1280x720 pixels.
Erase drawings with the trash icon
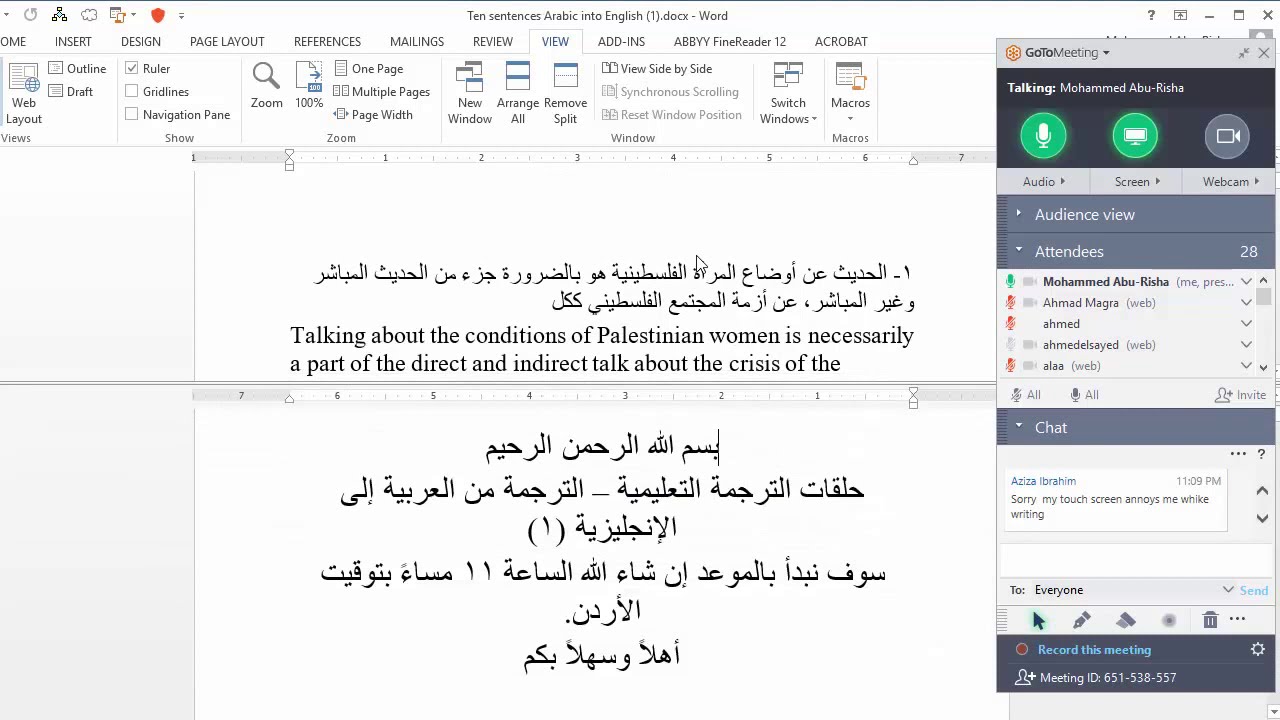(x=1210, y=621)
